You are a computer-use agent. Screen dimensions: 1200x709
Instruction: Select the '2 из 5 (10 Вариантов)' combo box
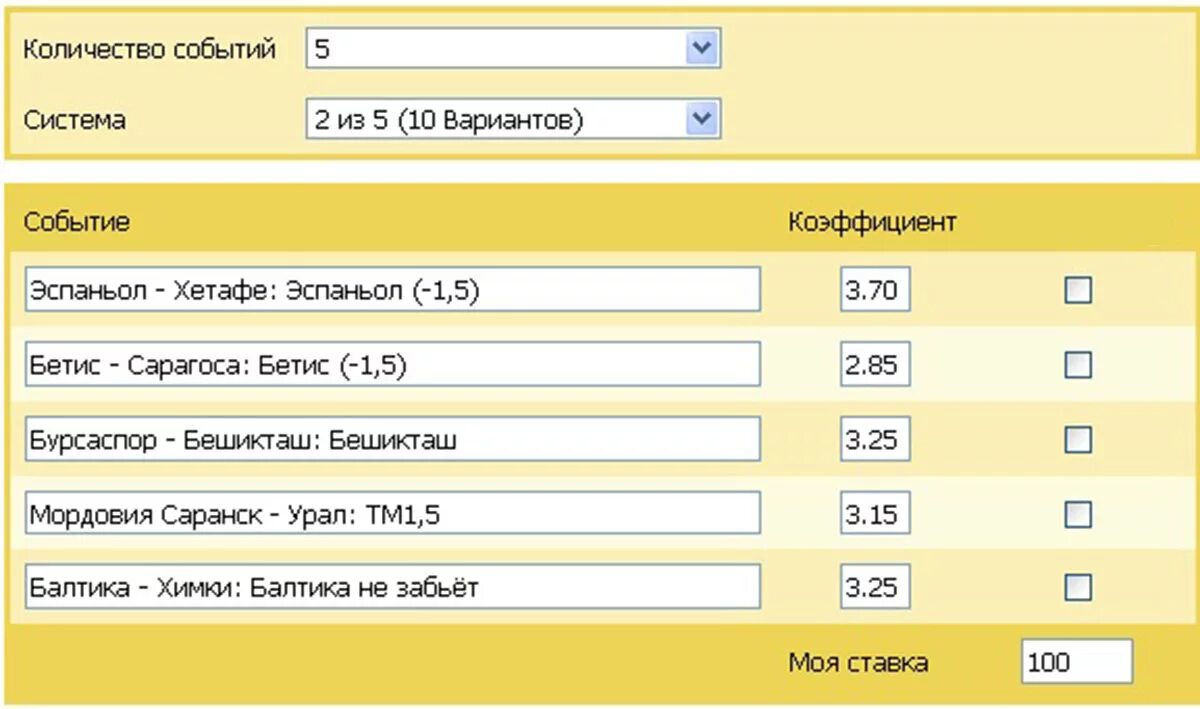(x=513, y=119)
